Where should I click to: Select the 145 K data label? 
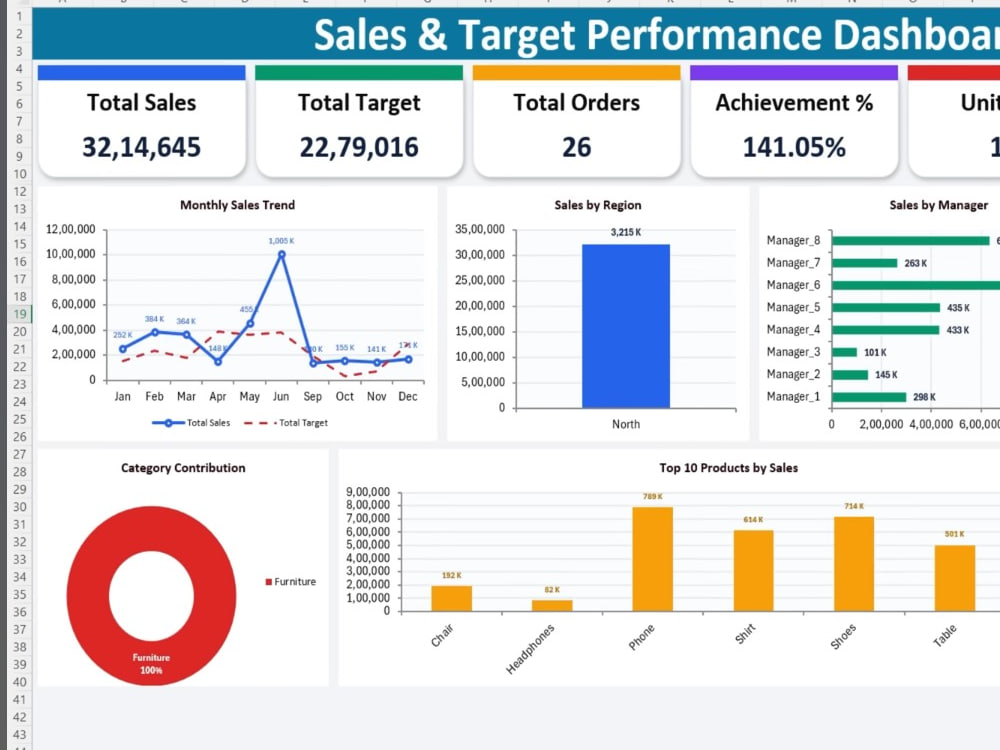coord(886,375)
